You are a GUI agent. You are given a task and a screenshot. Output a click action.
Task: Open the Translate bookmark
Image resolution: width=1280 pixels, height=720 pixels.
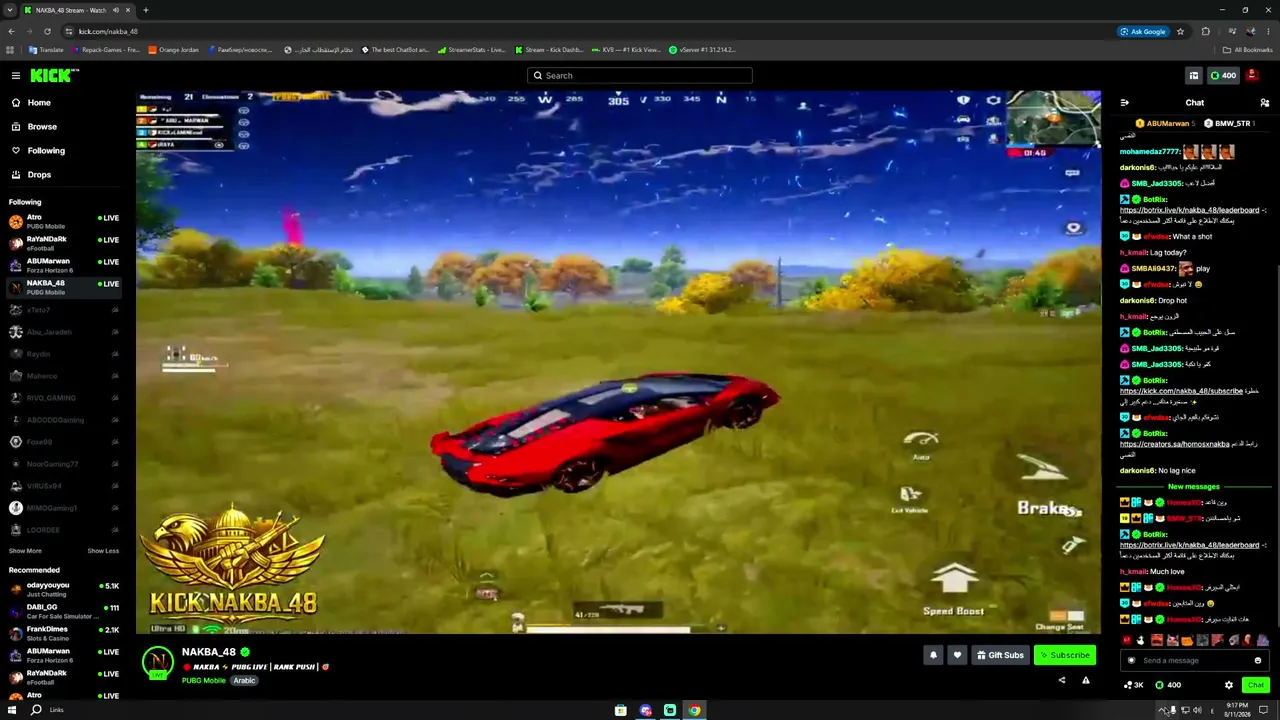click(x=46, y=49)
